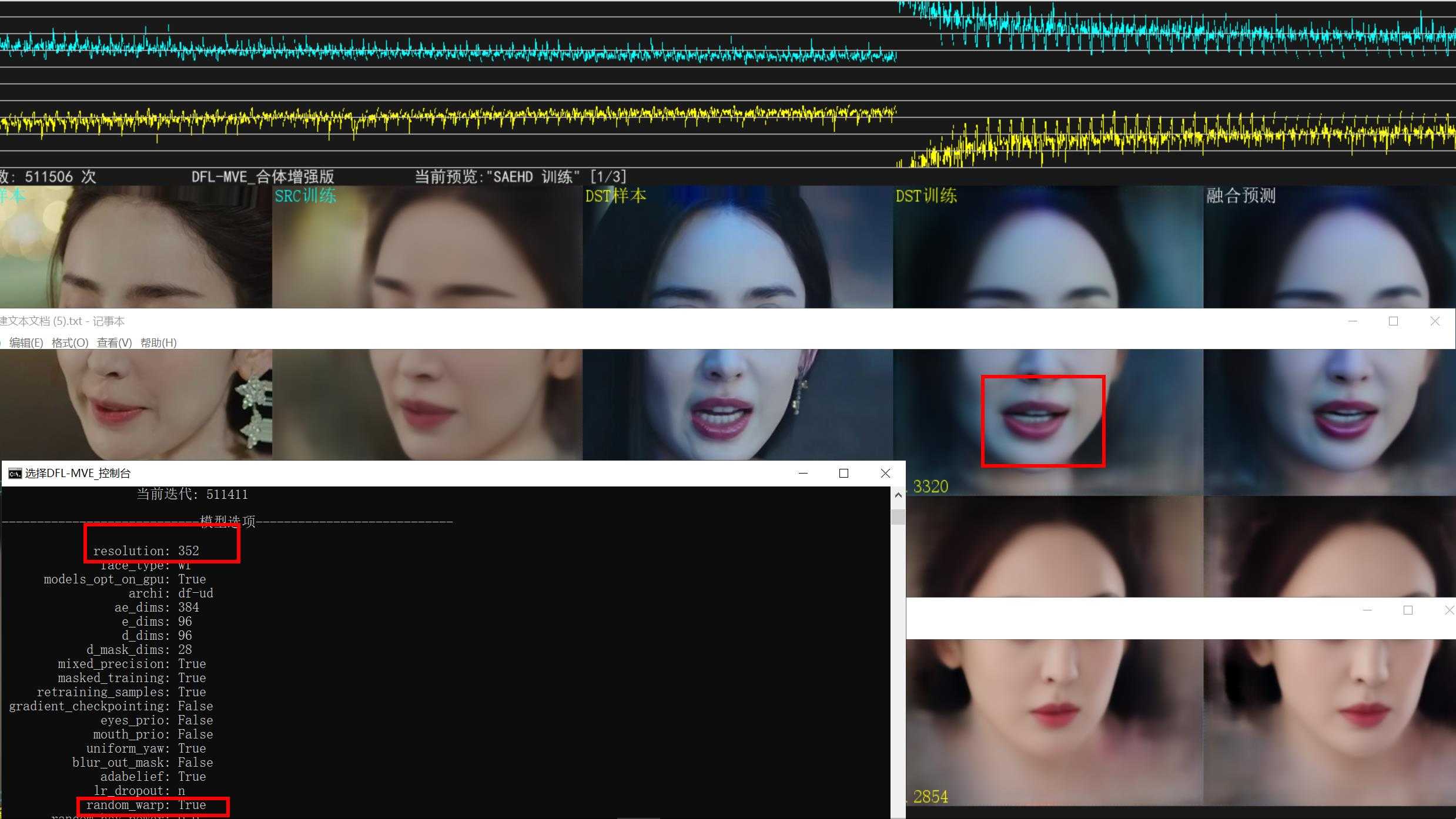Click the 'archi: df-ud' console line
This screenshot has height=819, width=1456.
pyautogui.click(x=170, y=593)
